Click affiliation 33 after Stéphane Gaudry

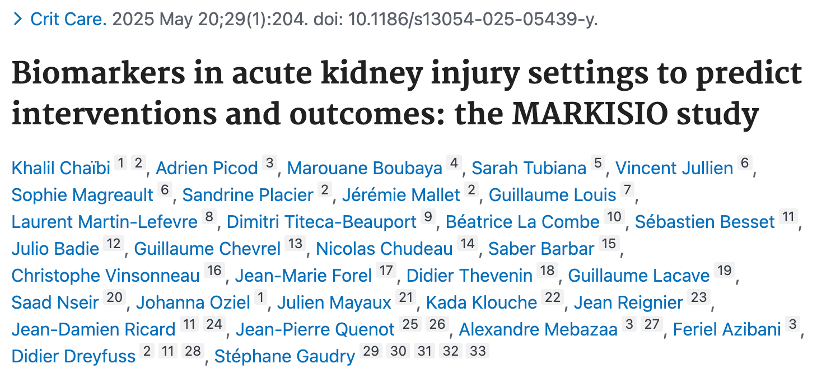pyautogui.click(x=478, y=352)
